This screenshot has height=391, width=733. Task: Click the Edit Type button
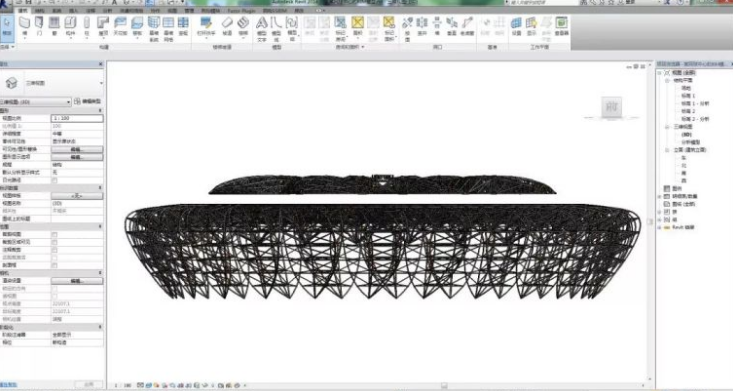click(x=88, y=101)
